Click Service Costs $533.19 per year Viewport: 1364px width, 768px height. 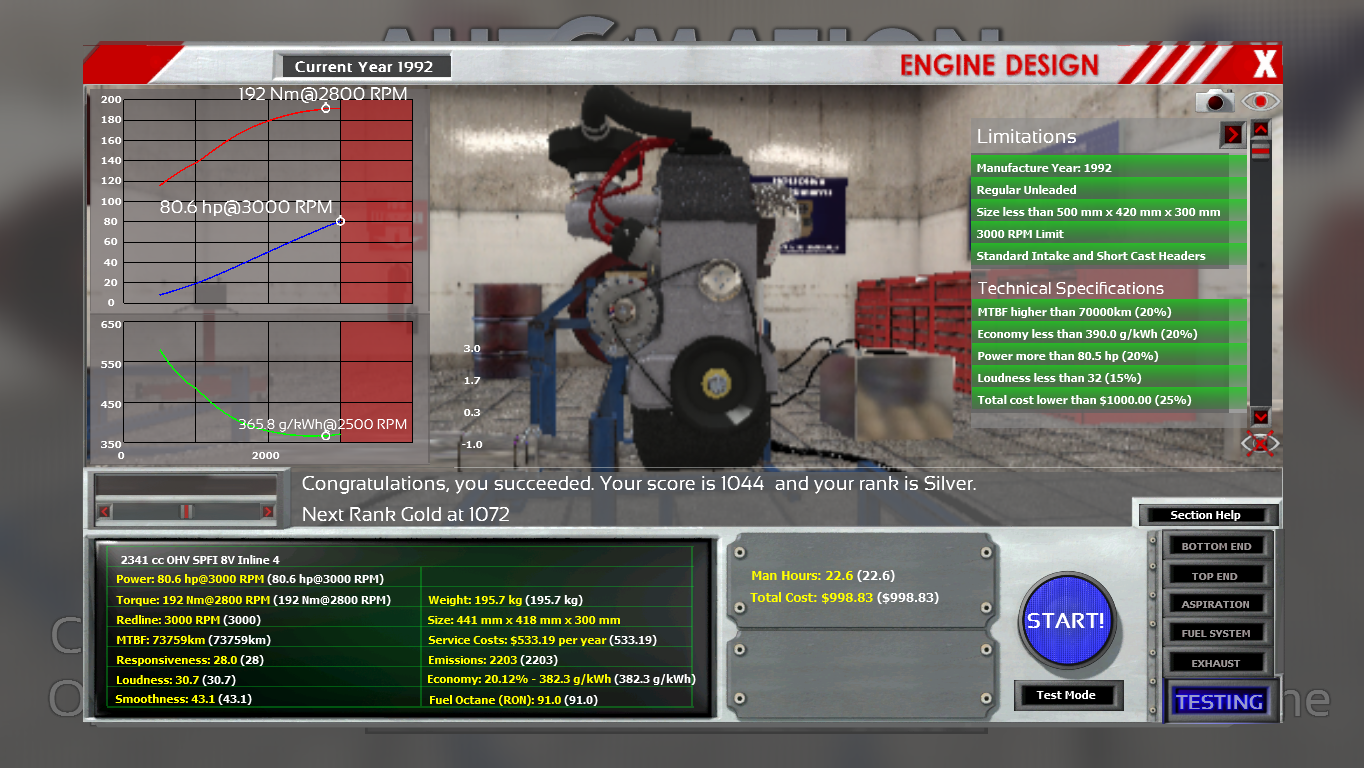tap(543, 640)
